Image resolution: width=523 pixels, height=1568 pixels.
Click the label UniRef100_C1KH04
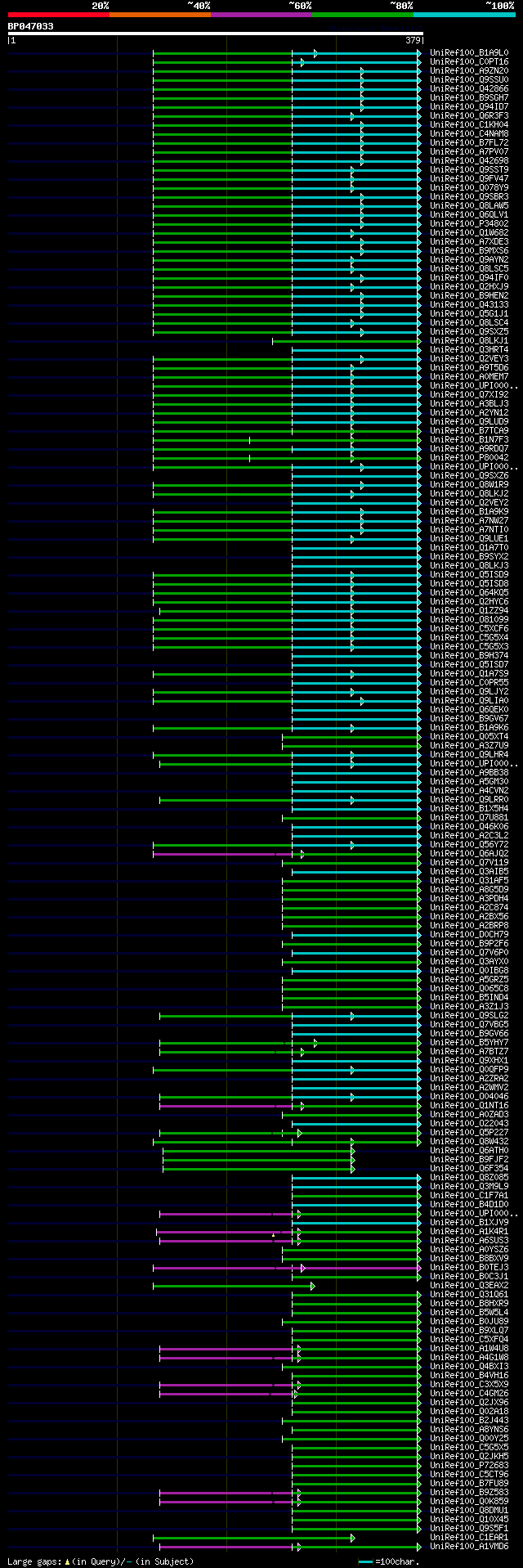469,124
